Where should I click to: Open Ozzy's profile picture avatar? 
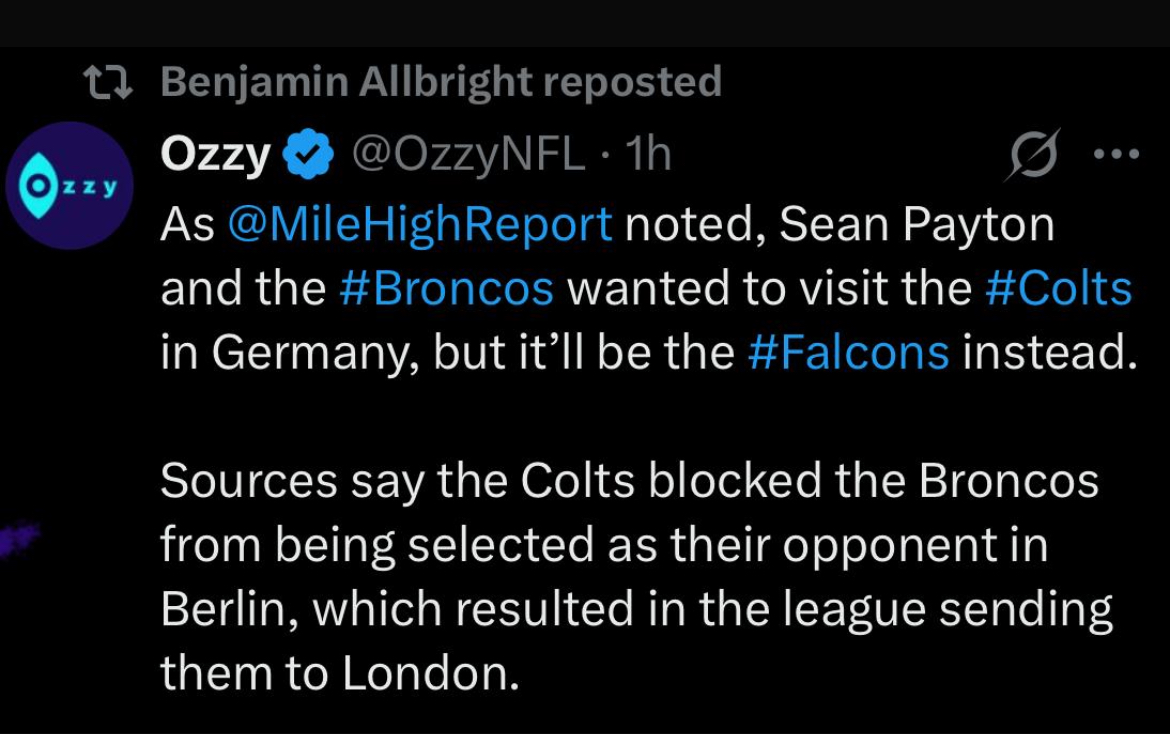(69, 186)
